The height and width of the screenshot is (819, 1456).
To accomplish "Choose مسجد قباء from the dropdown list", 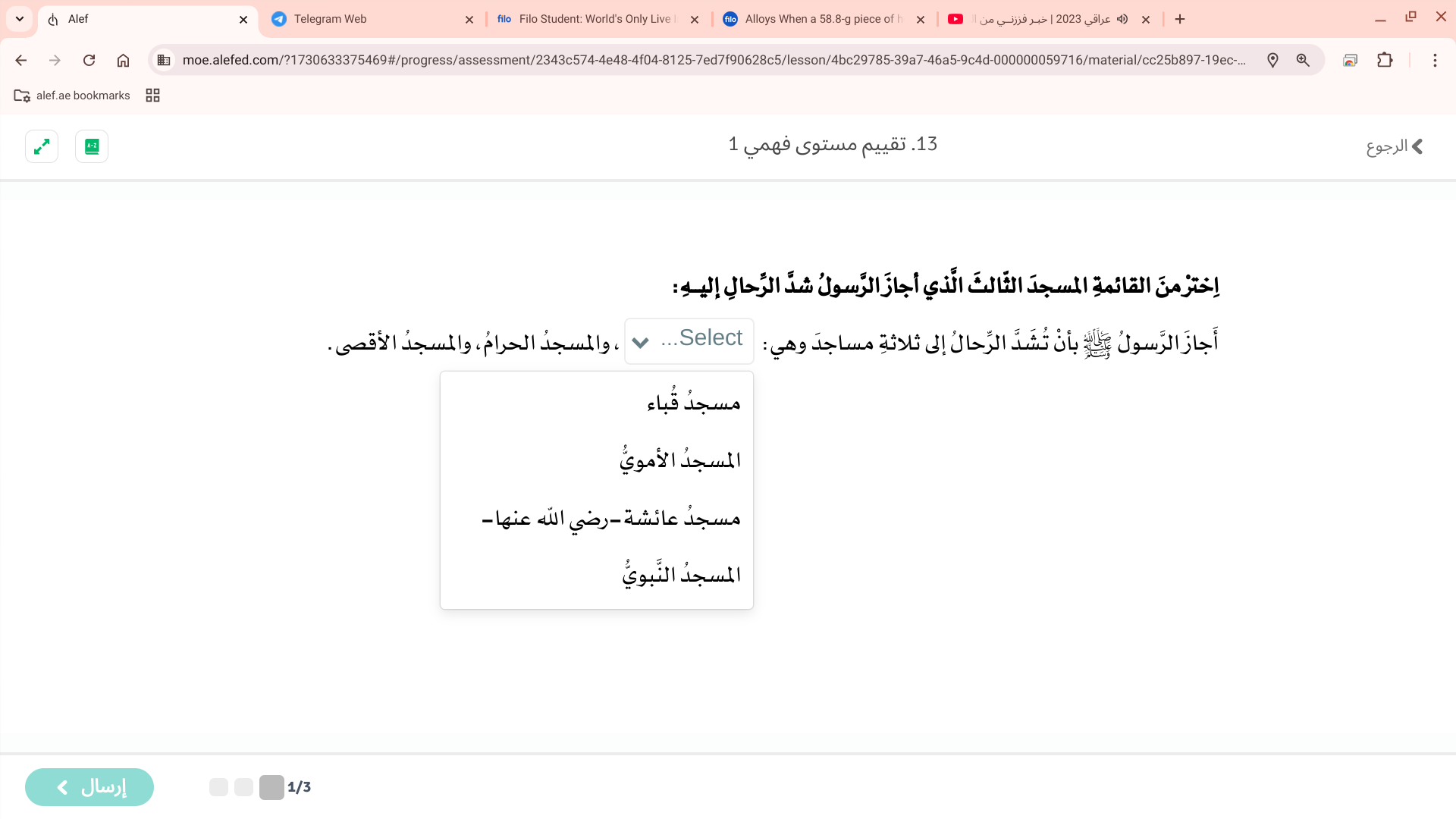I will tap(693, 403).
